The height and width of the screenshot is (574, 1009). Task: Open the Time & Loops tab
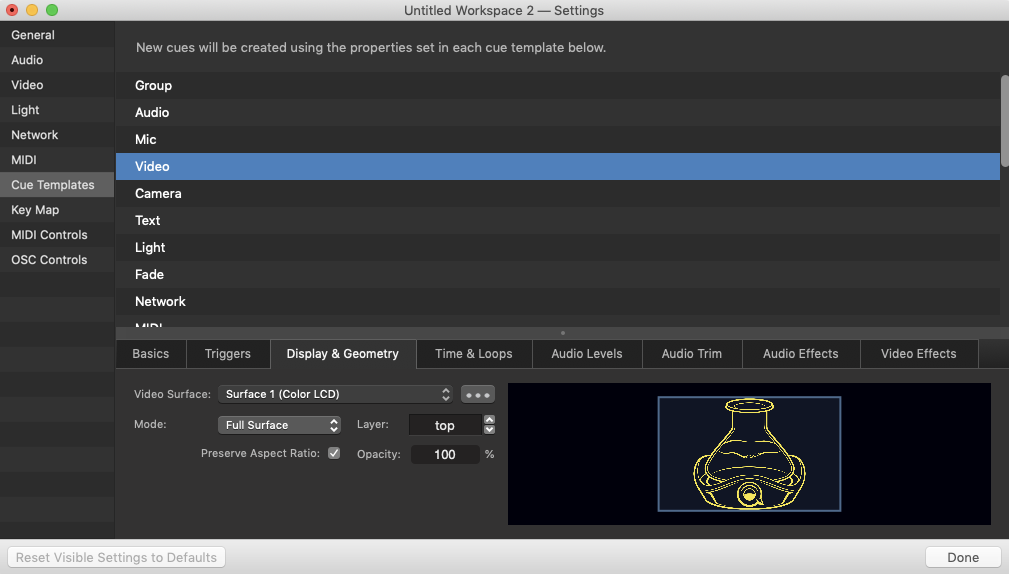pyautogui.click(x=474, y=354)
